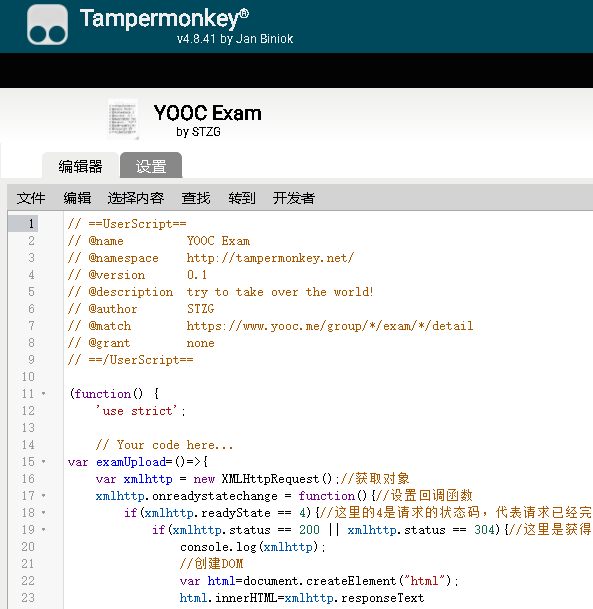The height and width of the screenshot is (609, 593).
Task: Collapse the code fold at line 17
Action: click(43, 496)
